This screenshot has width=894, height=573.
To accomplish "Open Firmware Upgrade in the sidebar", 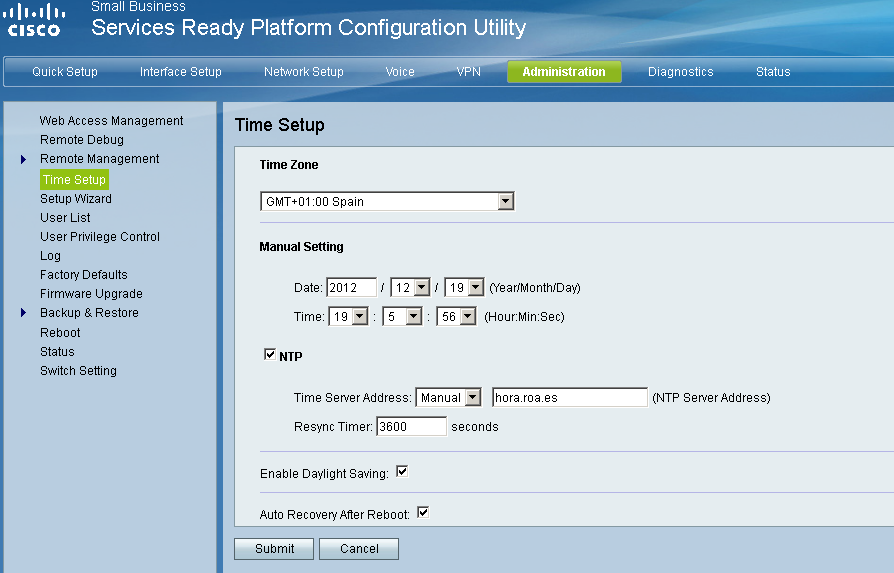I will pos(91,294).
